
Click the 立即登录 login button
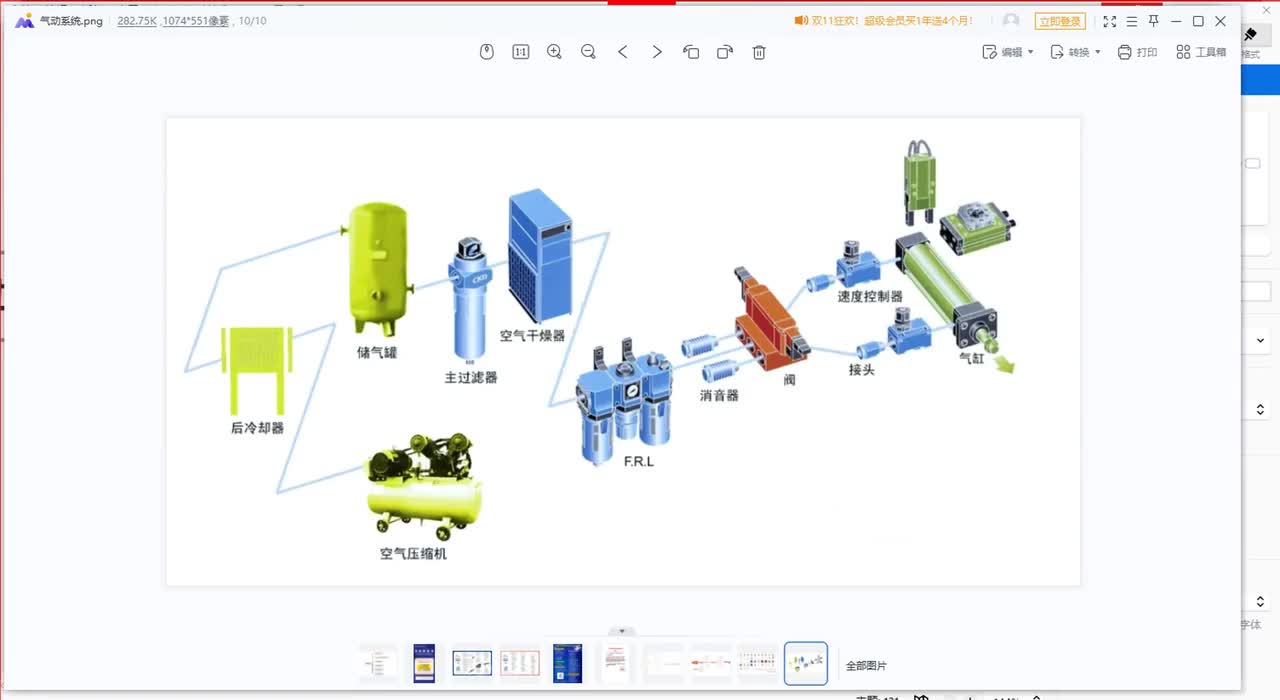click(x=1060, y=21)
